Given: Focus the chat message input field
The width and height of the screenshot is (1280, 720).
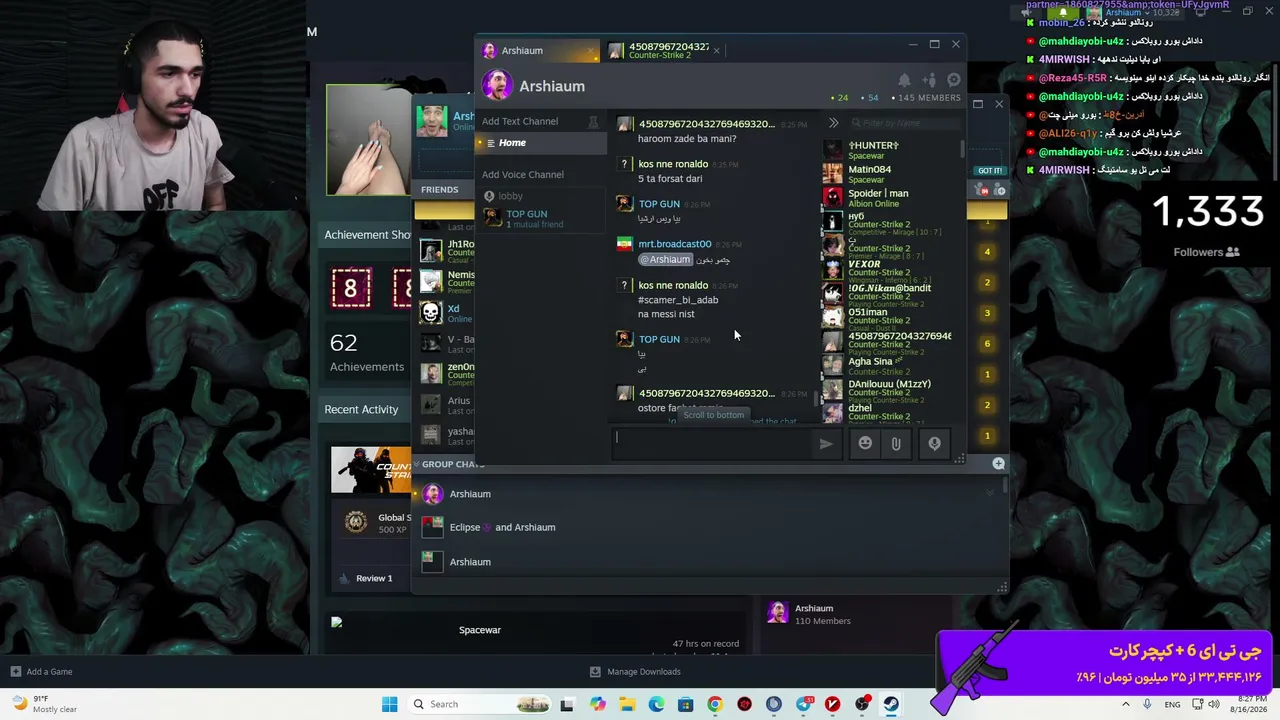Looking at the screenshot, I should pos(713,443).
